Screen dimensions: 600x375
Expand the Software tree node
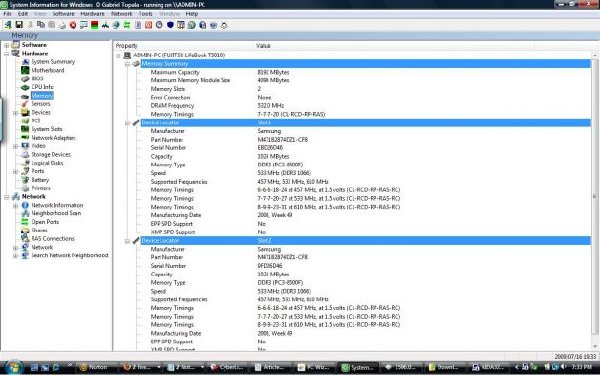pos(7,45)
